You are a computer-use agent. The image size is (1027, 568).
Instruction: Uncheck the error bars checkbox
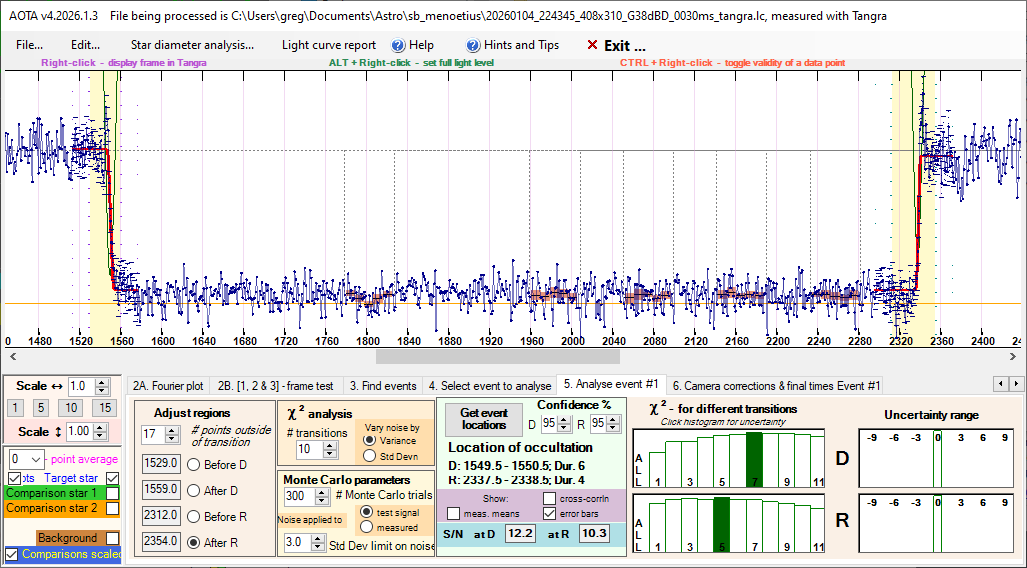(551, 514)
